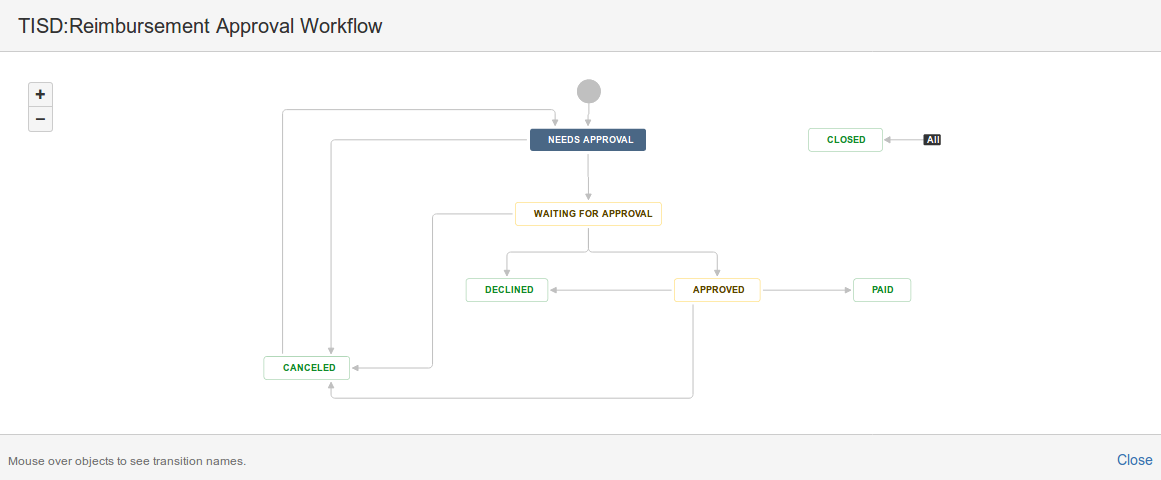The image size is (1161, 480).
Task: Click the black All transition badge
Action: (x=932, y=140)
